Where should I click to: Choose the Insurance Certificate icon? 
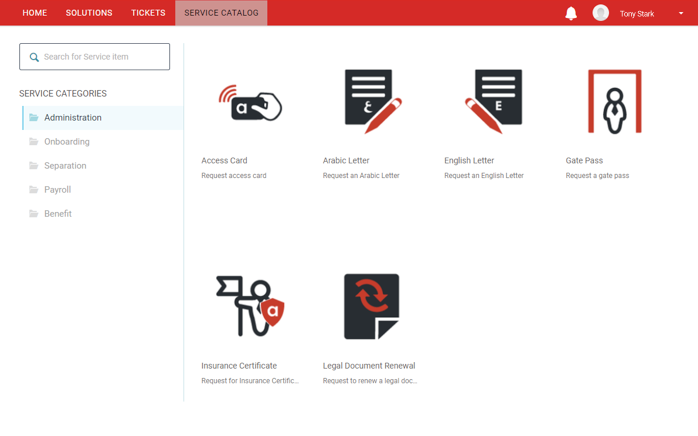tap(250, 306)
